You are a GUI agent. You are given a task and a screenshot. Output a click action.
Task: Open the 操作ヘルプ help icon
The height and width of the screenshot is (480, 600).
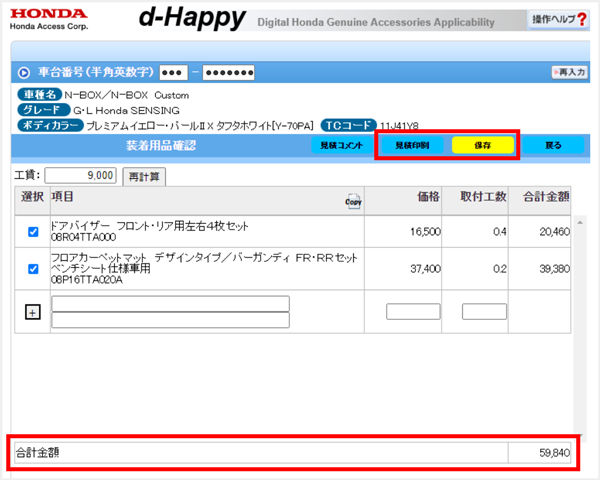coord(558,19)
